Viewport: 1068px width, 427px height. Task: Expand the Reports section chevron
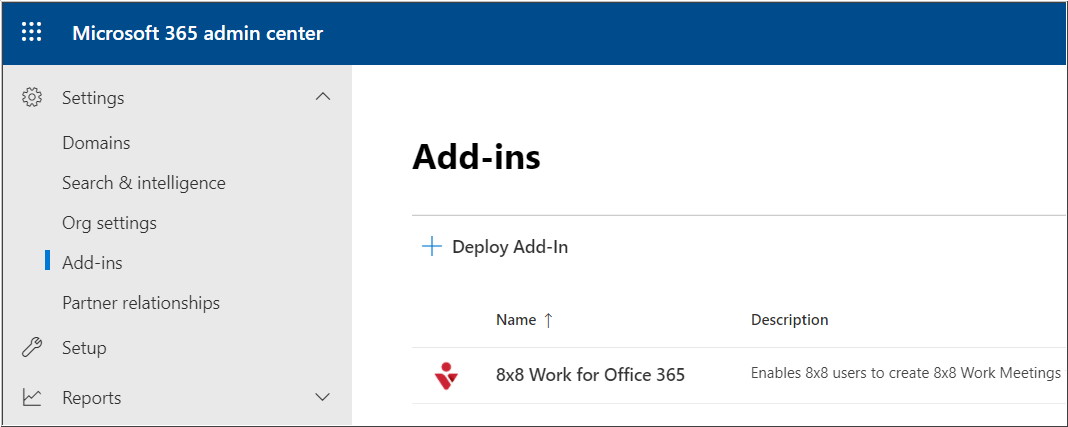tap(323, 397)
